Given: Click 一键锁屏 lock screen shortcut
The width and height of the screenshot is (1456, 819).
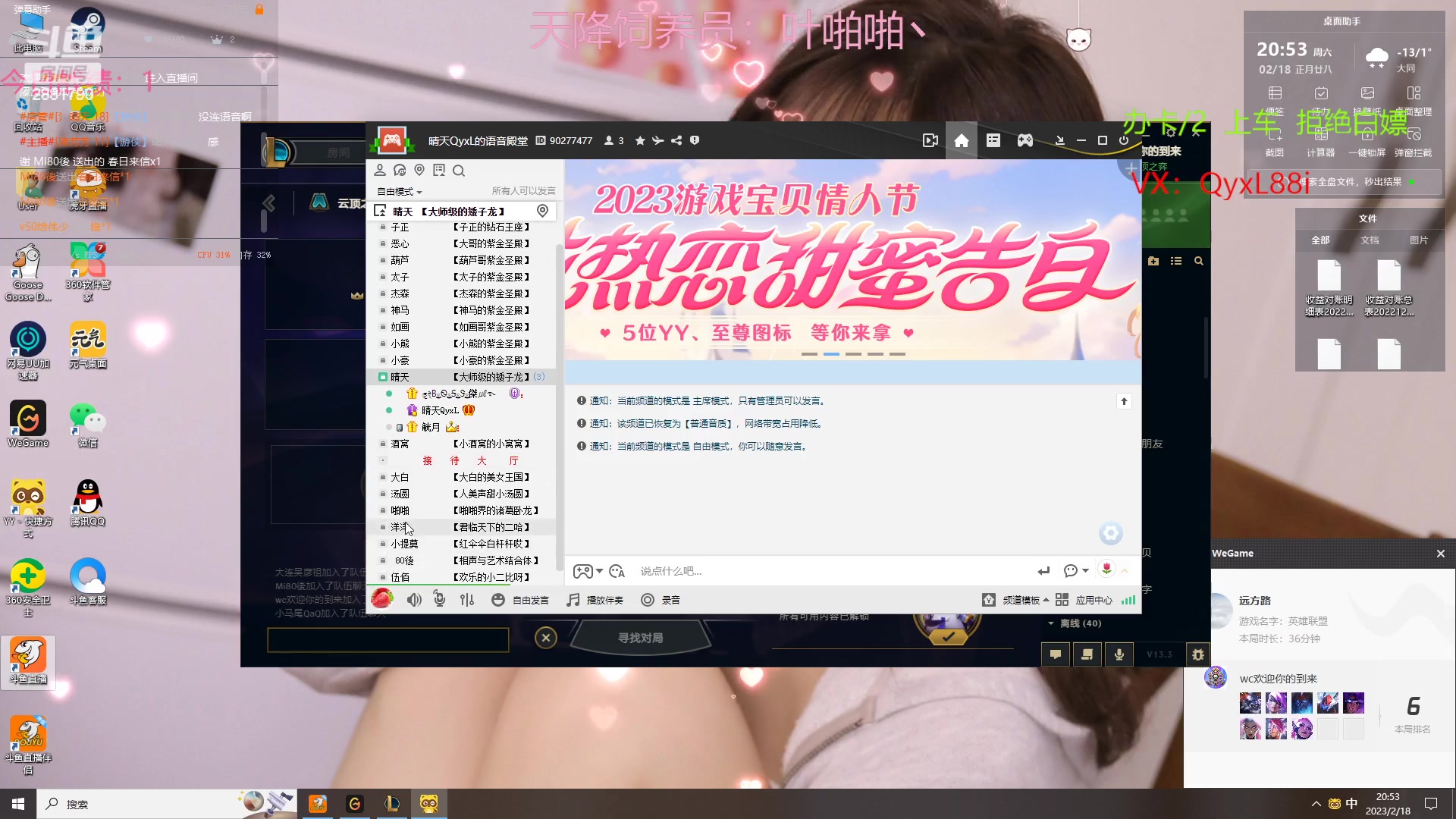Looking at the screenshot, I should click(1367, 142).
